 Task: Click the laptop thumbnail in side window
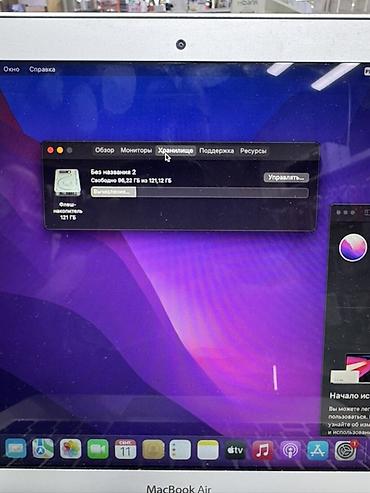[349, 369]
